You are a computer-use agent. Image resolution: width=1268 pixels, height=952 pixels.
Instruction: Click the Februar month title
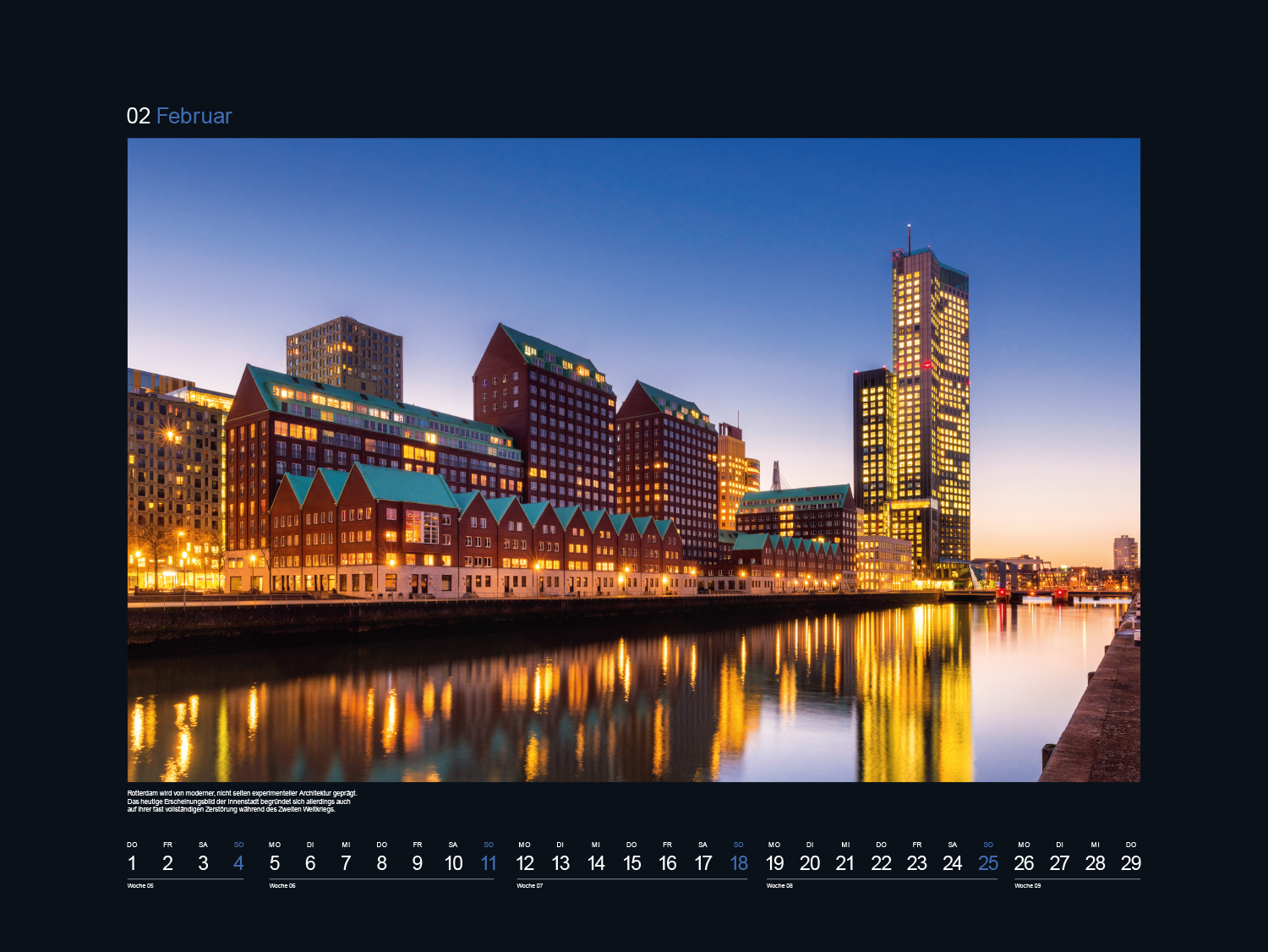click(x=194, y=116)
